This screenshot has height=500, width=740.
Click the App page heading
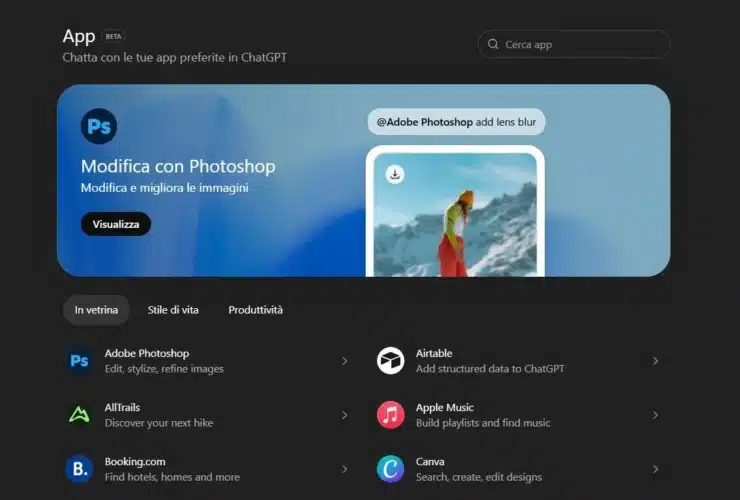click(79, 36)
